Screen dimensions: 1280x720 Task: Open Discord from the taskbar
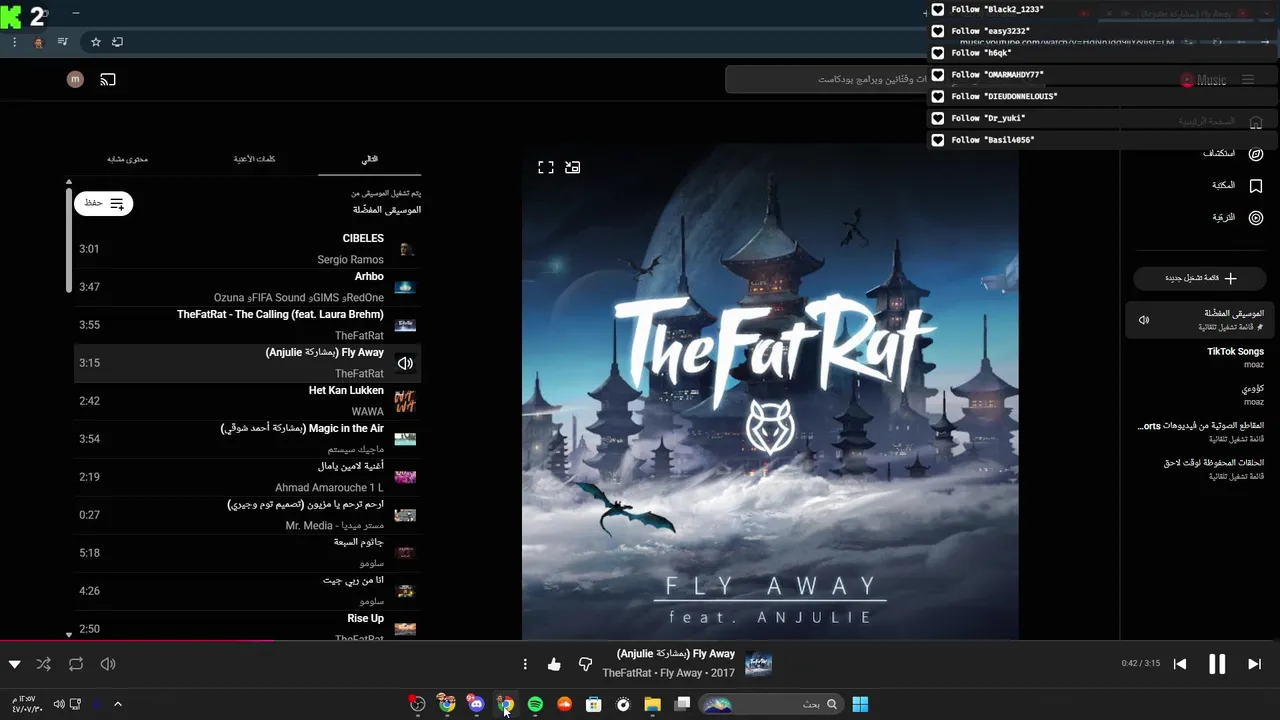coord(476,704)
